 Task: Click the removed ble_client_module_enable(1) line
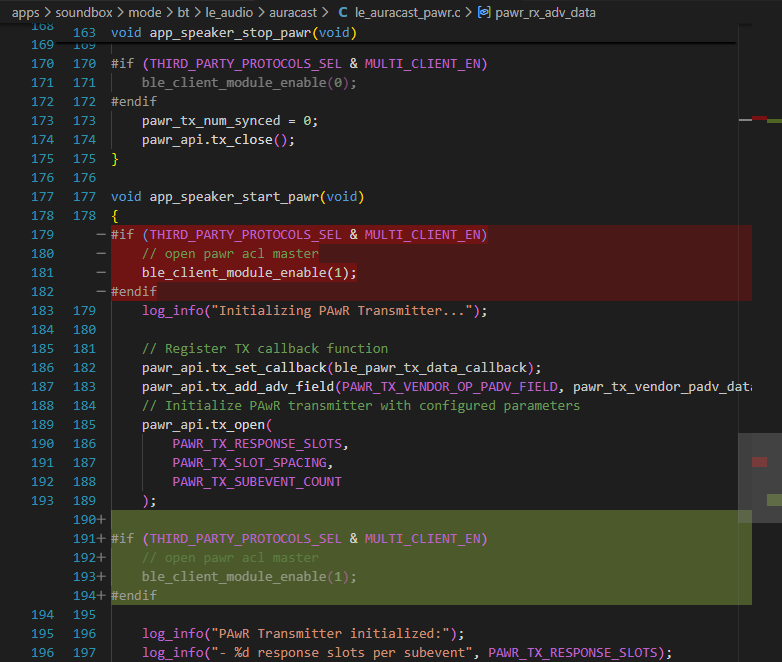click(x=249, y=273)
